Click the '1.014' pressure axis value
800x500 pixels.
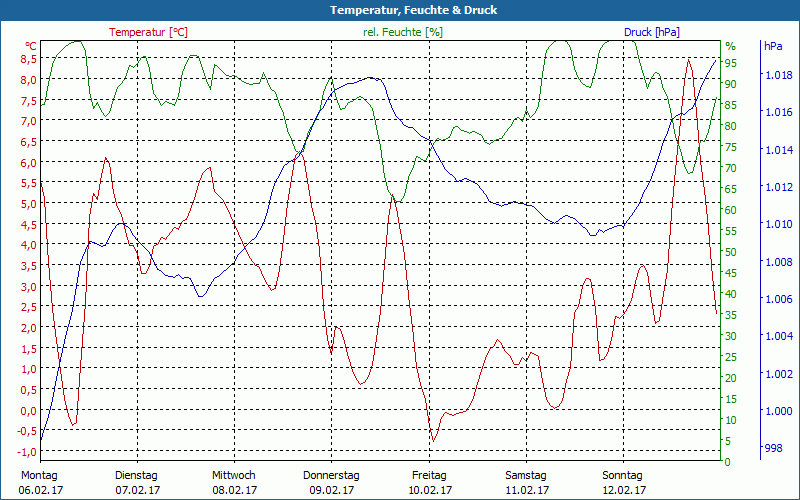click(778, 150)
